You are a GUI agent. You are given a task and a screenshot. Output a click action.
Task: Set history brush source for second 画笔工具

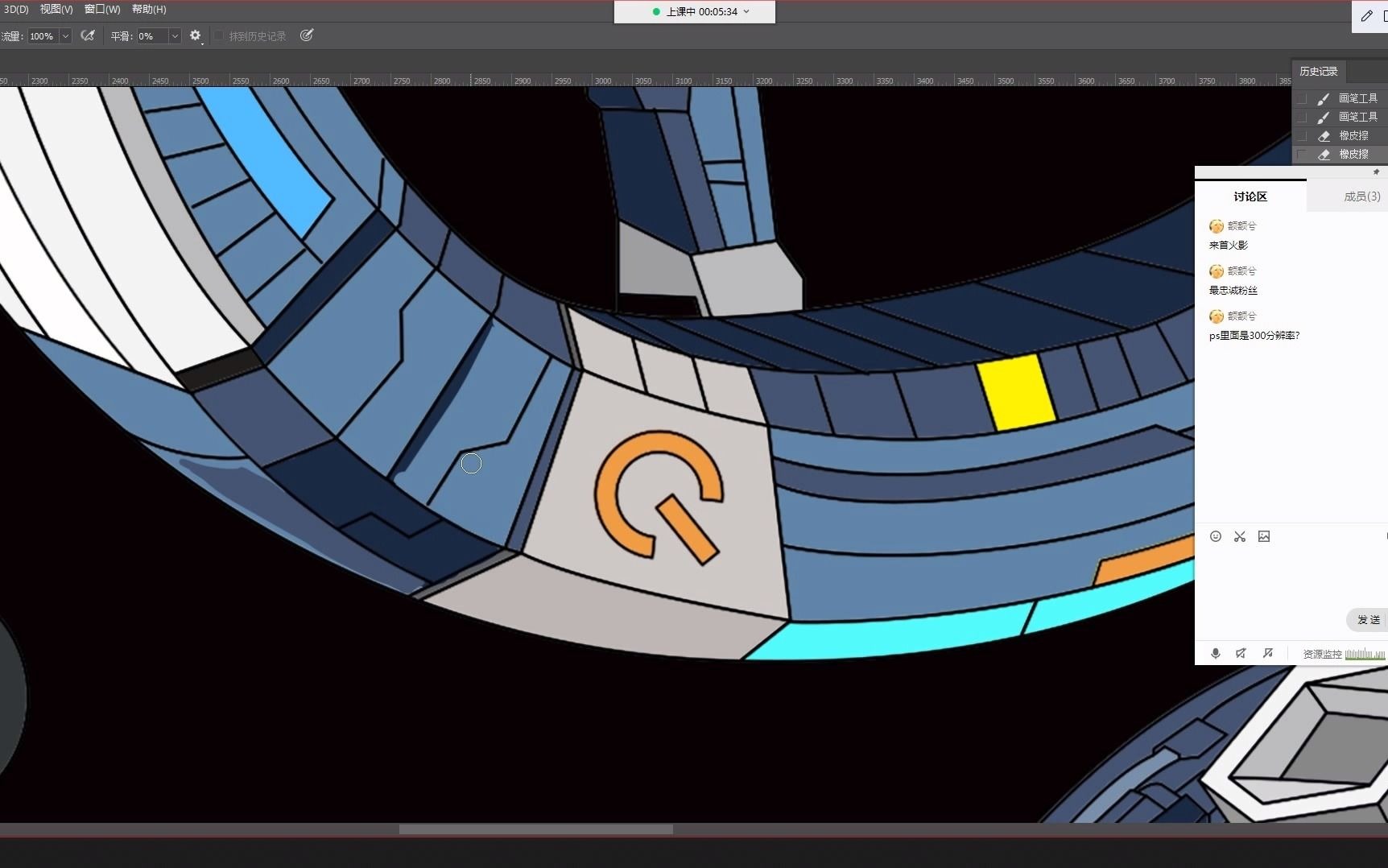click(1302, 117)
